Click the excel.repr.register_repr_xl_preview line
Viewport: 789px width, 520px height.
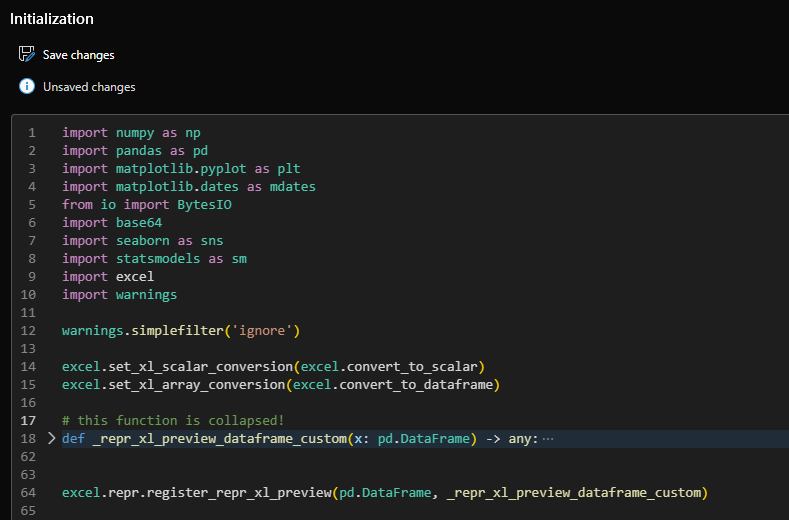coord(384,492)
